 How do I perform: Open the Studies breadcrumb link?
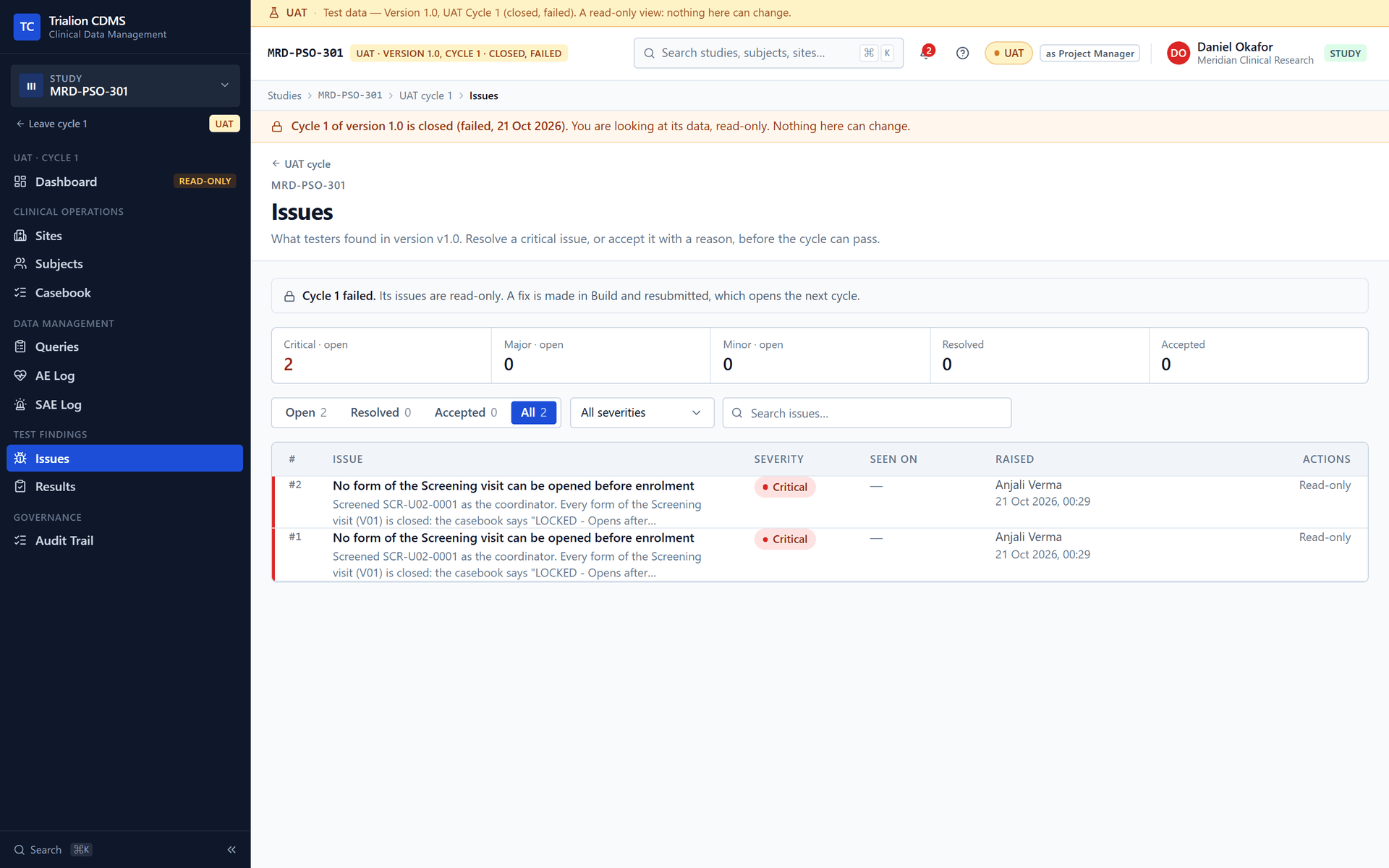pos(284,95)
